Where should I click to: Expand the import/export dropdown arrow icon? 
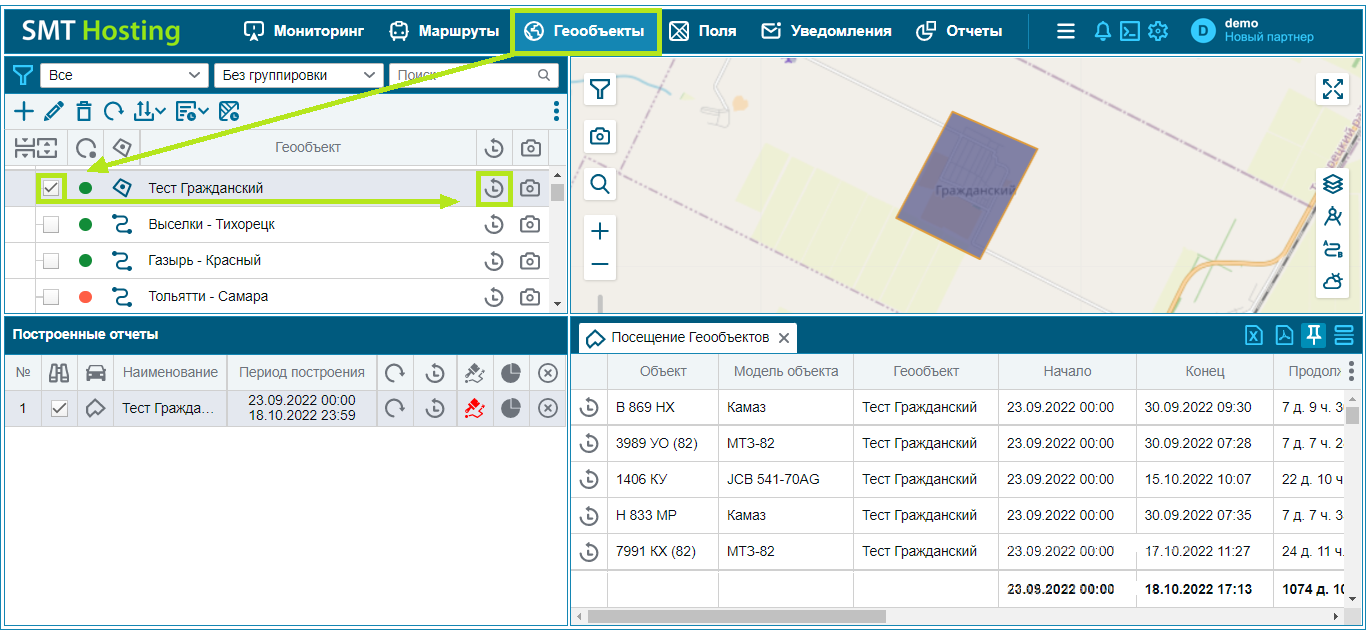(150, 111)
